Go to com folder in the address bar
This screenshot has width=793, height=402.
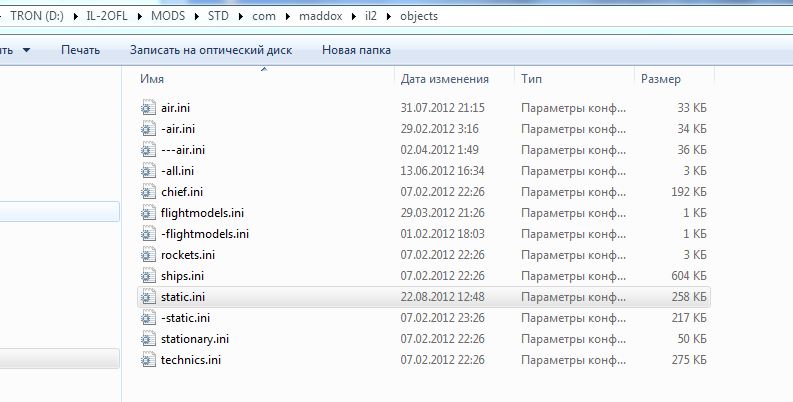(263, 16)
